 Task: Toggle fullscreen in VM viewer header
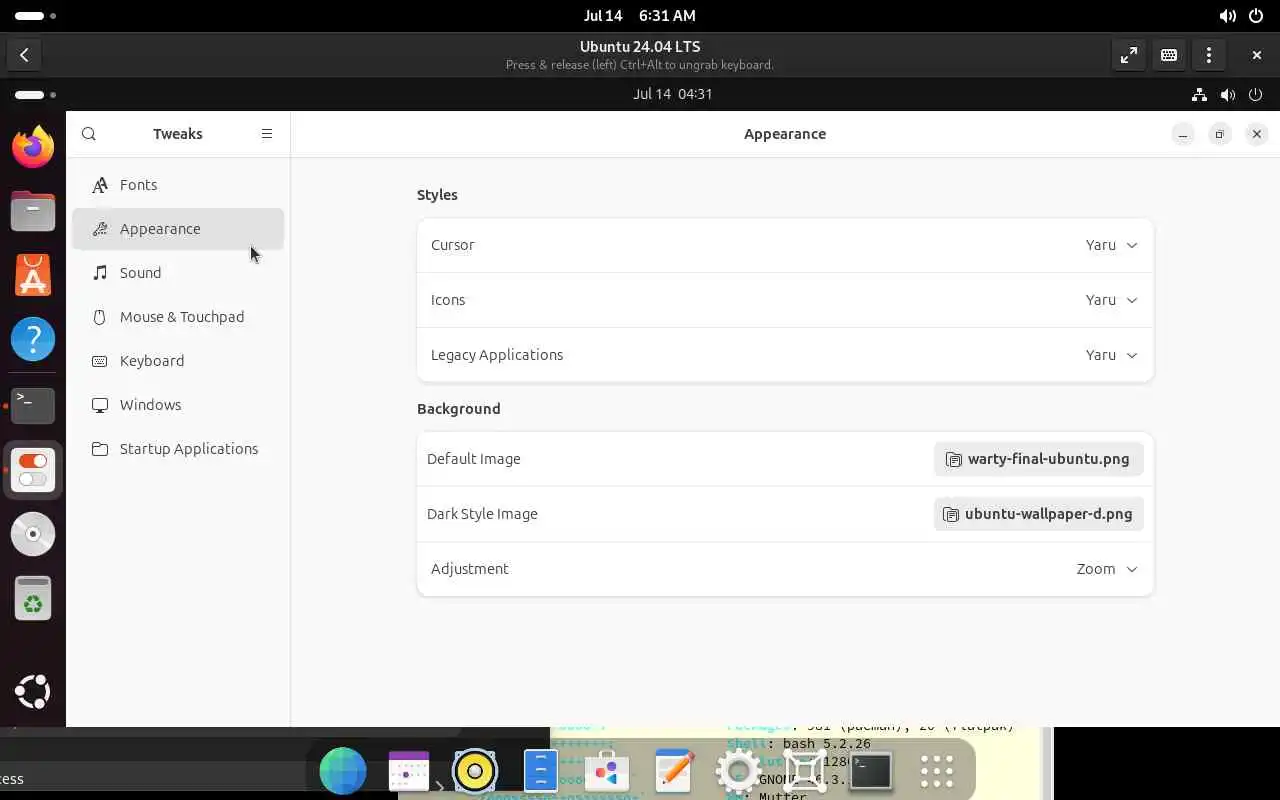tap(1129, 55)
